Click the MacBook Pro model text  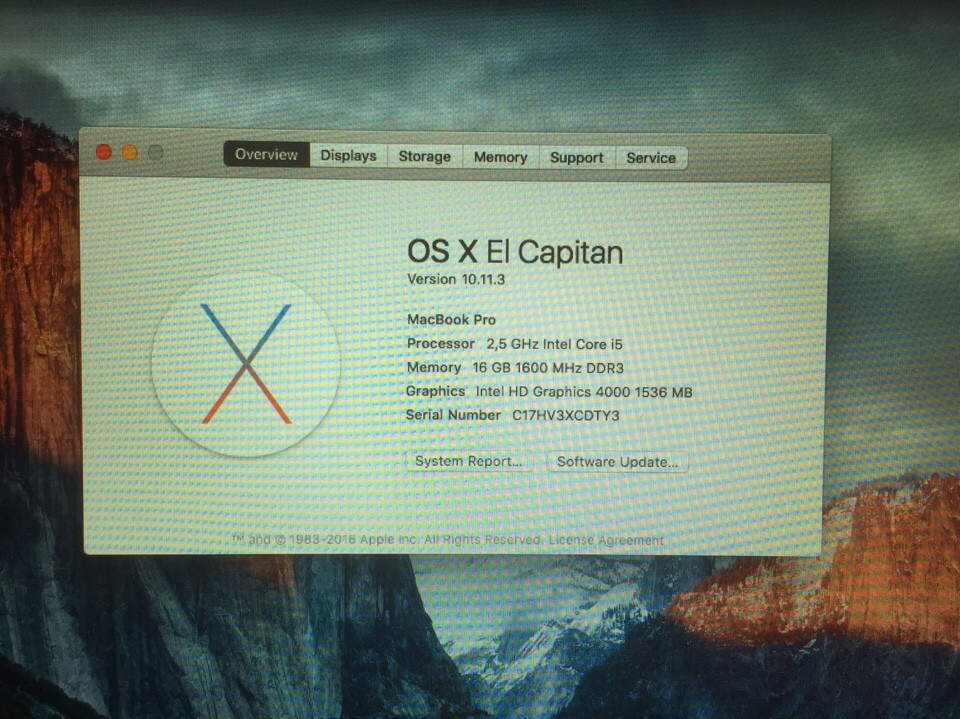click(451, 319)
